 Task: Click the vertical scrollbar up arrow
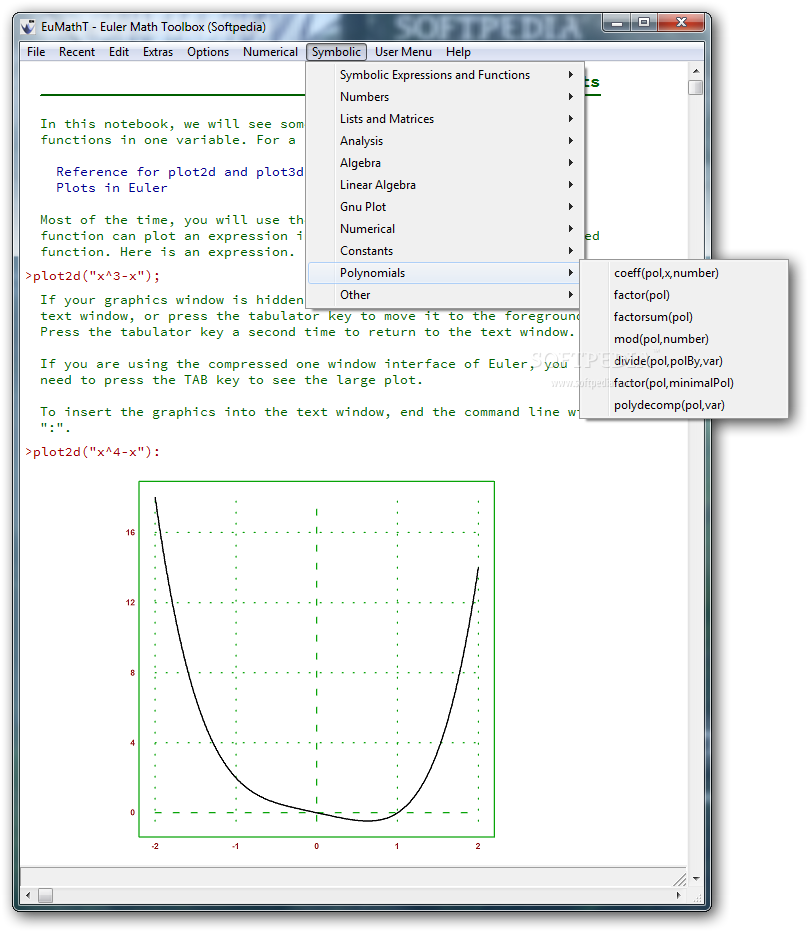(695, 71)
